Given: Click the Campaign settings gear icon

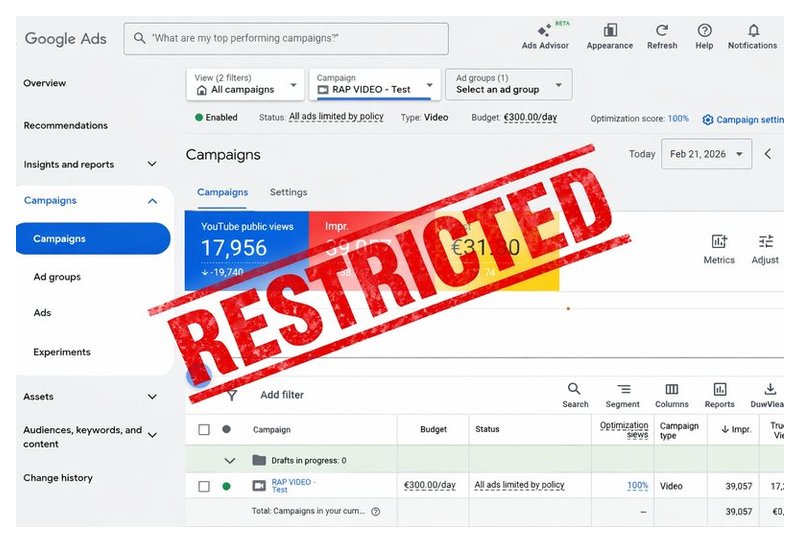Looking at the screenshot, I should (x=708, y=120).
